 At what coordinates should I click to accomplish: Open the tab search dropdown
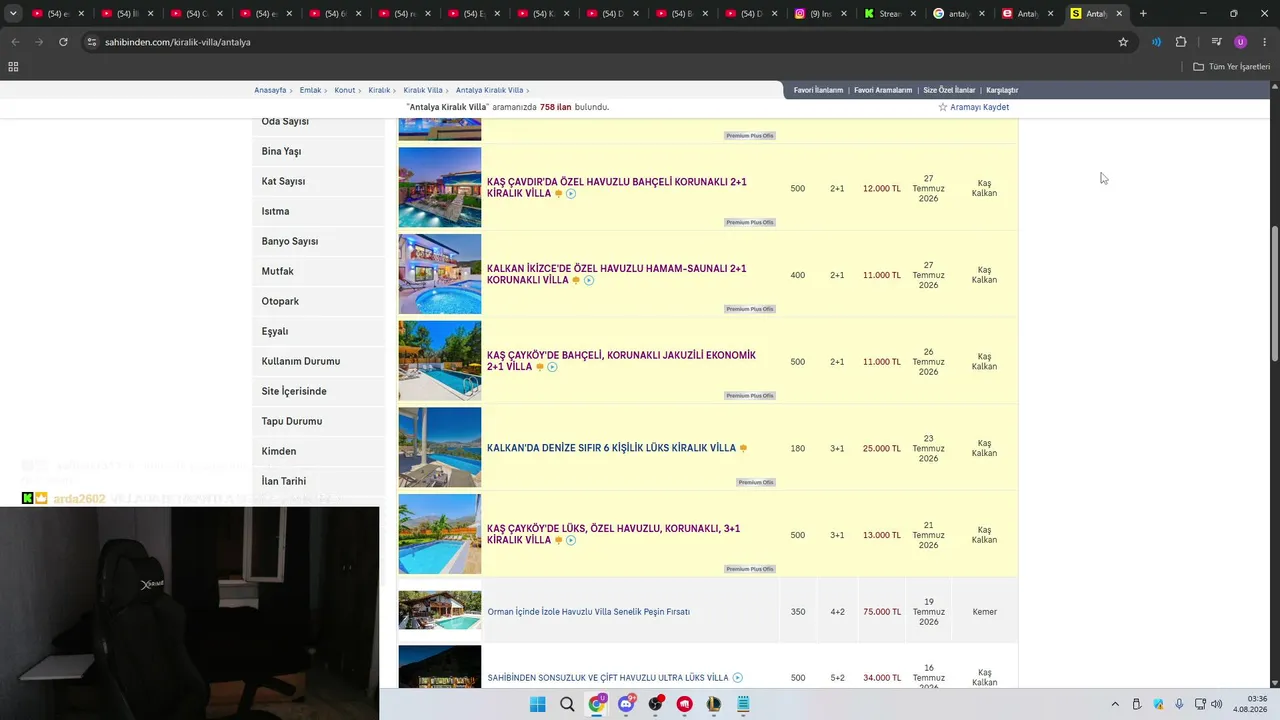click(x=13, y=14)
